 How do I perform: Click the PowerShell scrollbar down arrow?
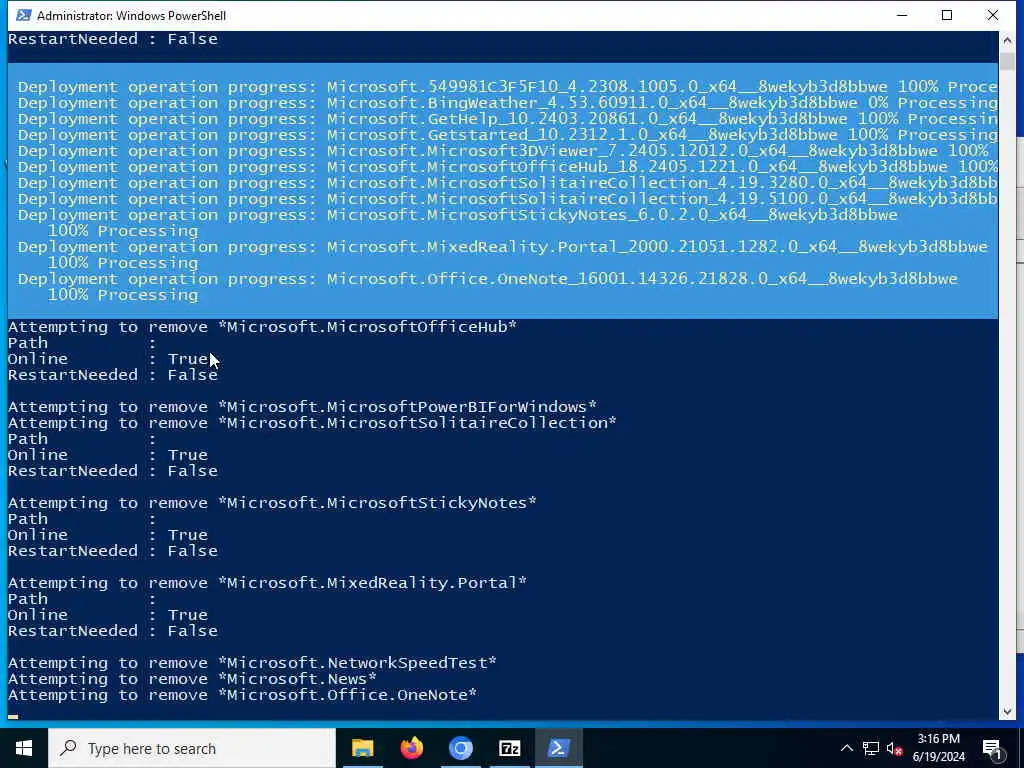pyautogui.click(x=1006, y=711)
